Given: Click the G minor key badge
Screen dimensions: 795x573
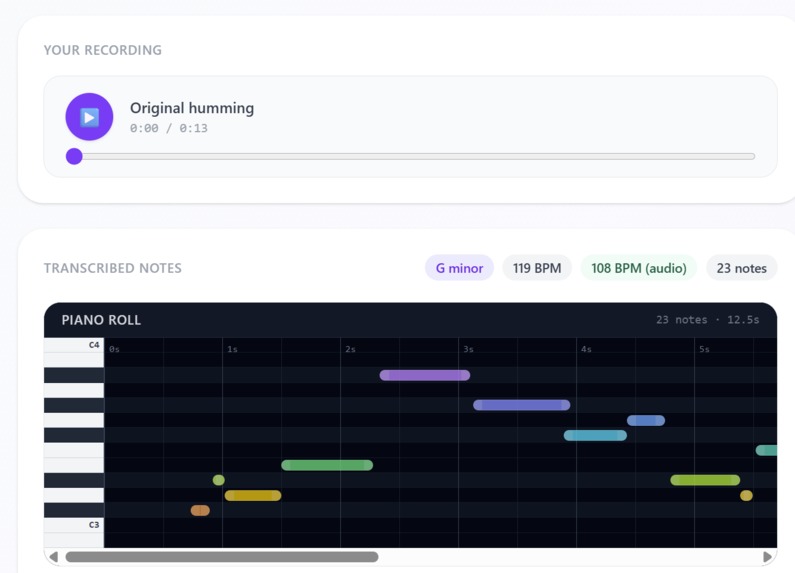Looking at the screenshot, I should (459, 268).
